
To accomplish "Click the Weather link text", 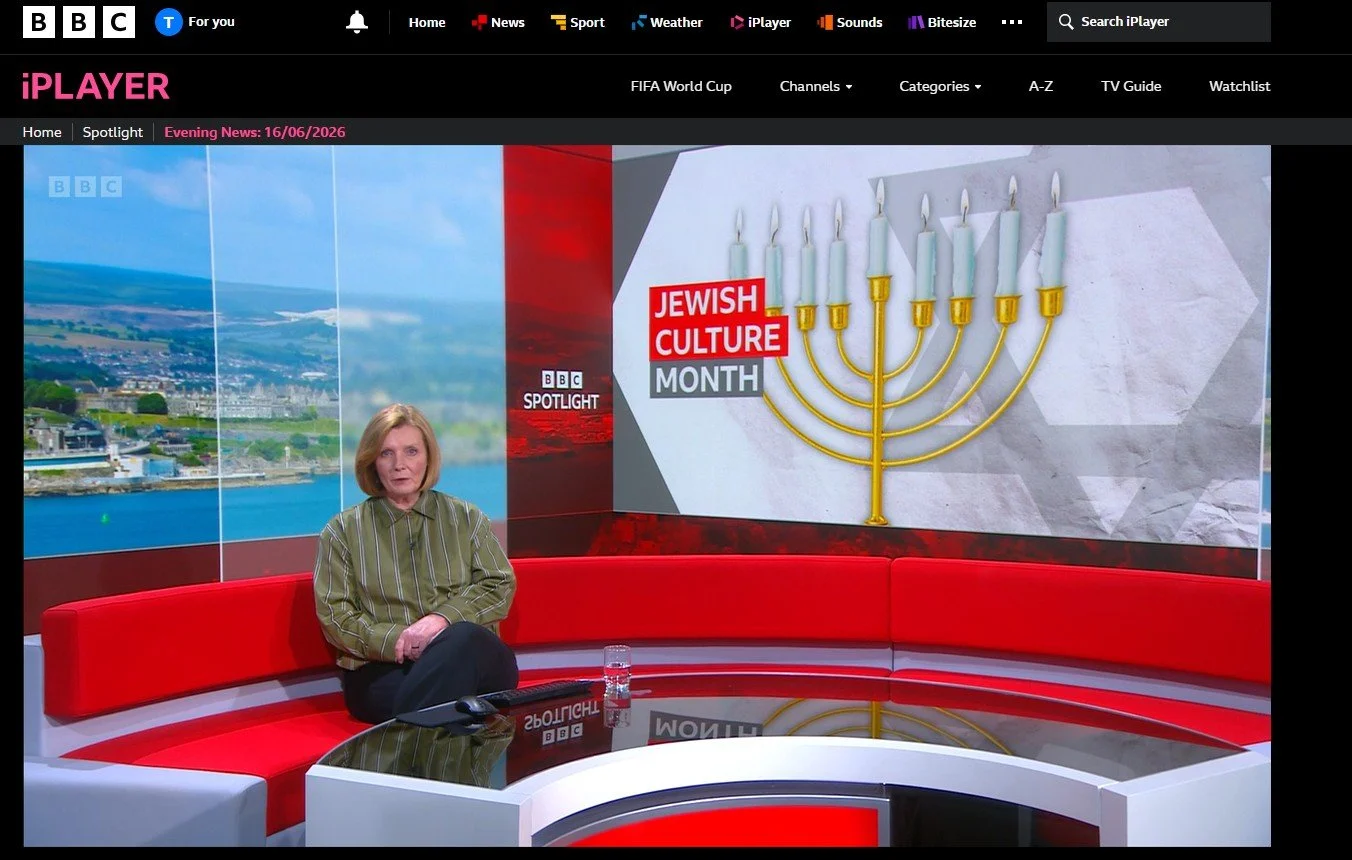I will pos(677,22).
